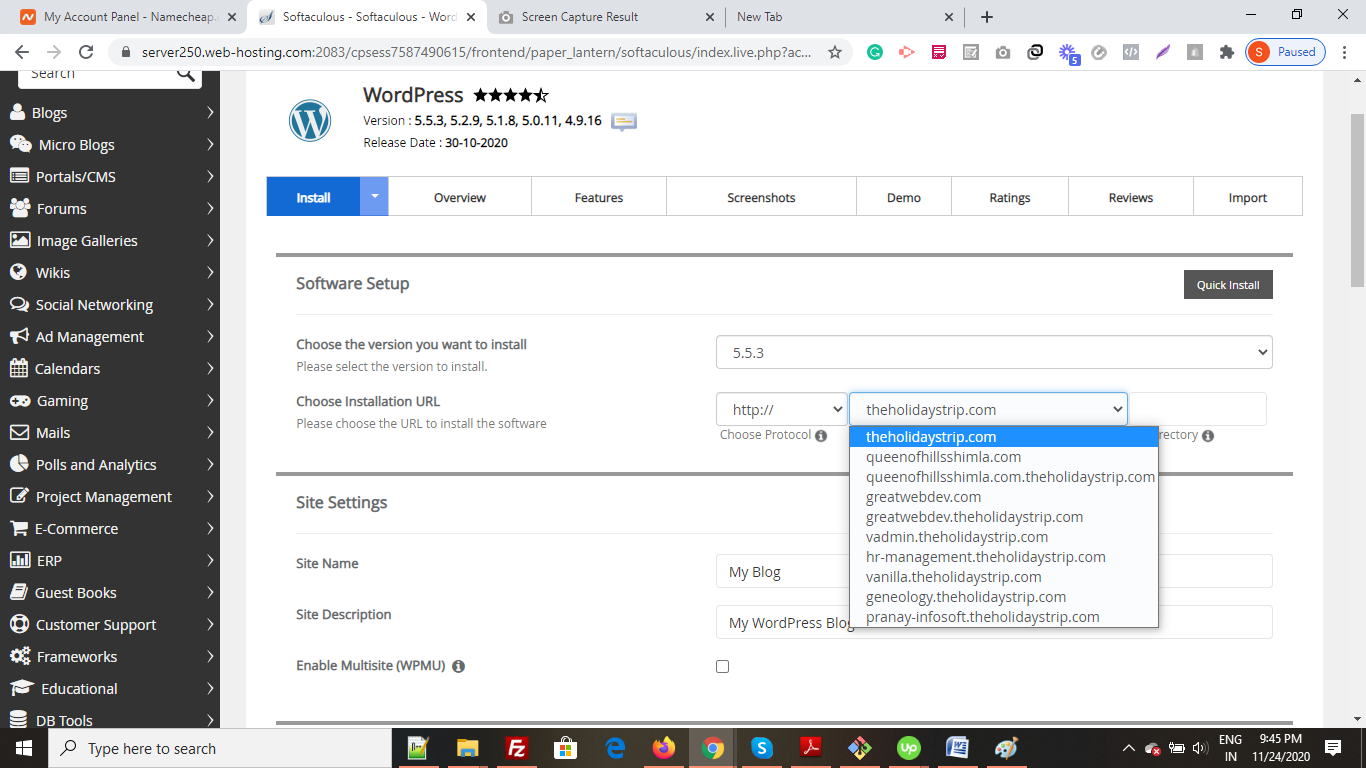Click the Gaming controller icon

[x=19, y=401]
